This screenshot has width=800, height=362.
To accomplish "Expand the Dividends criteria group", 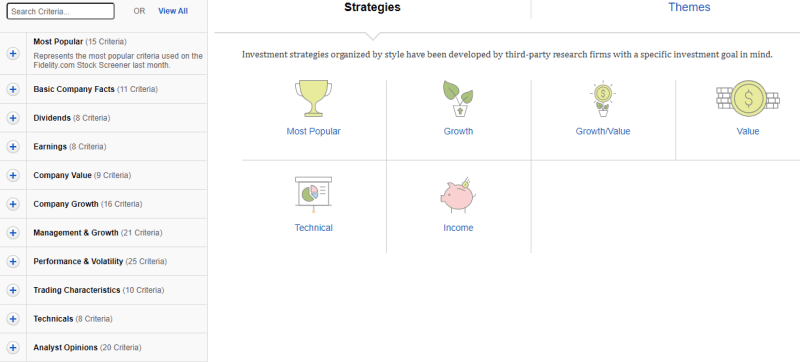I will tap(13, 118).
